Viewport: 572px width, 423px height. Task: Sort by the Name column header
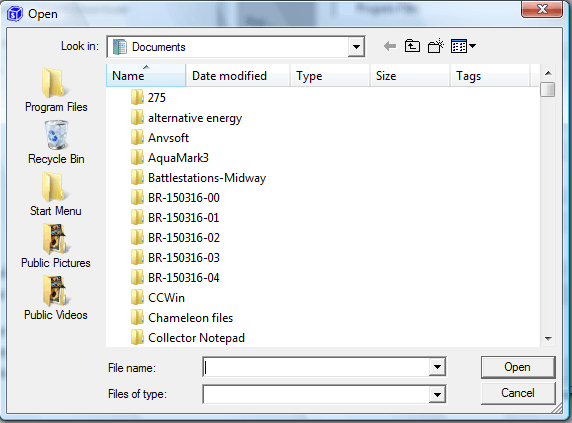pyautogui.click(x=146, y=75)
